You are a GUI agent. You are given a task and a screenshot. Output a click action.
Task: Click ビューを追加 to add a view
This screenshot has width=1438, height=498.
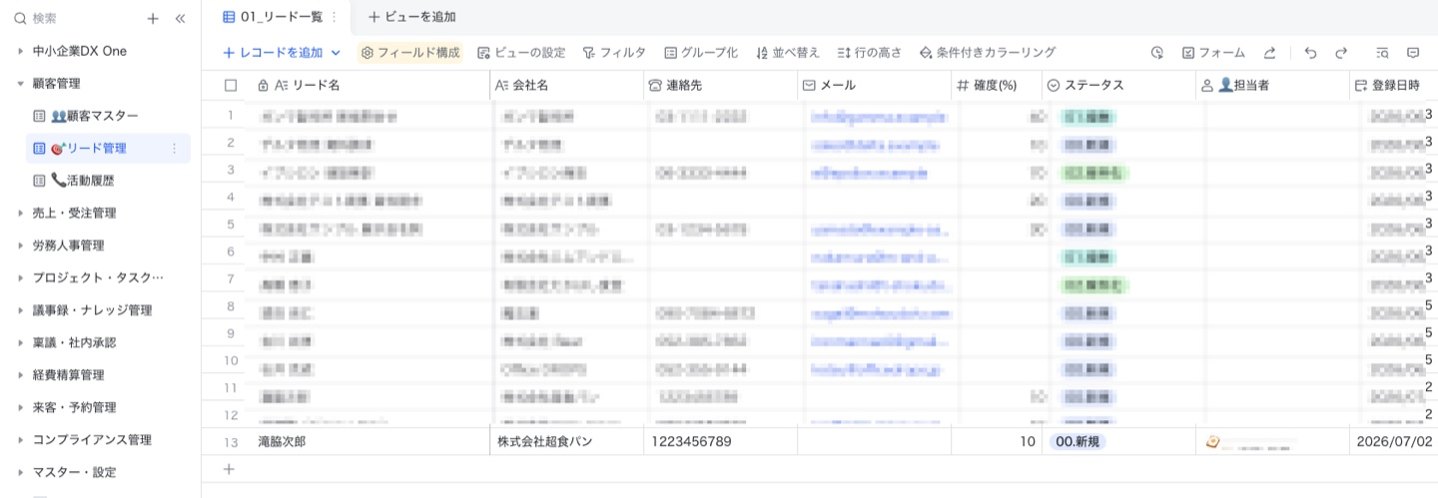412,17
